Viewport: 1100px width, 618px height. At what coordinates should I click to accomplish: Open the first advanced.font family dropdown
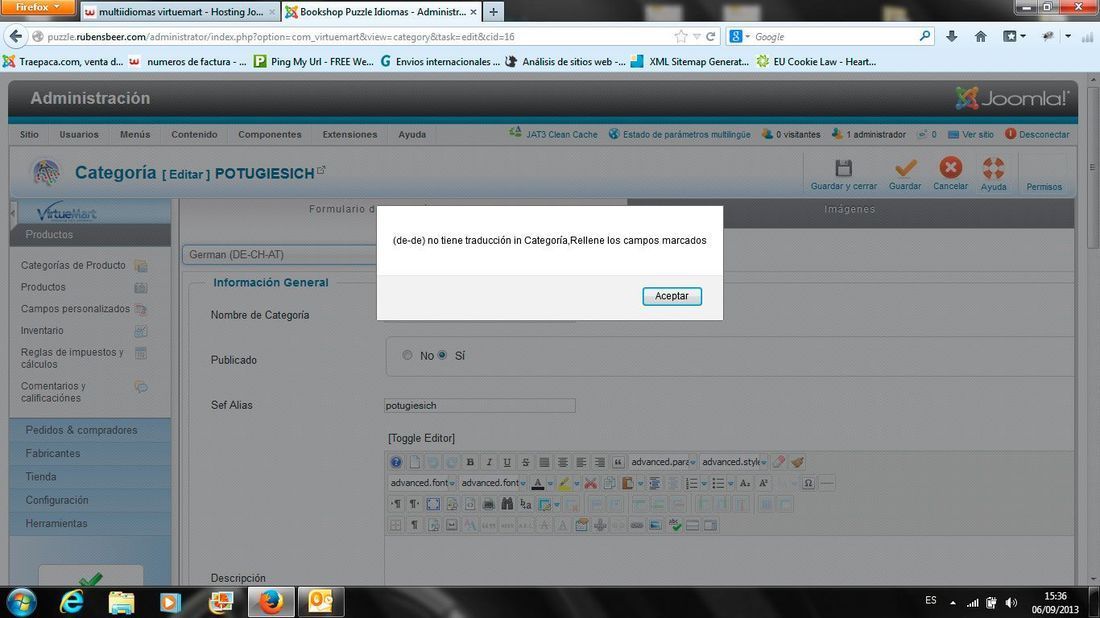point(422,483)
